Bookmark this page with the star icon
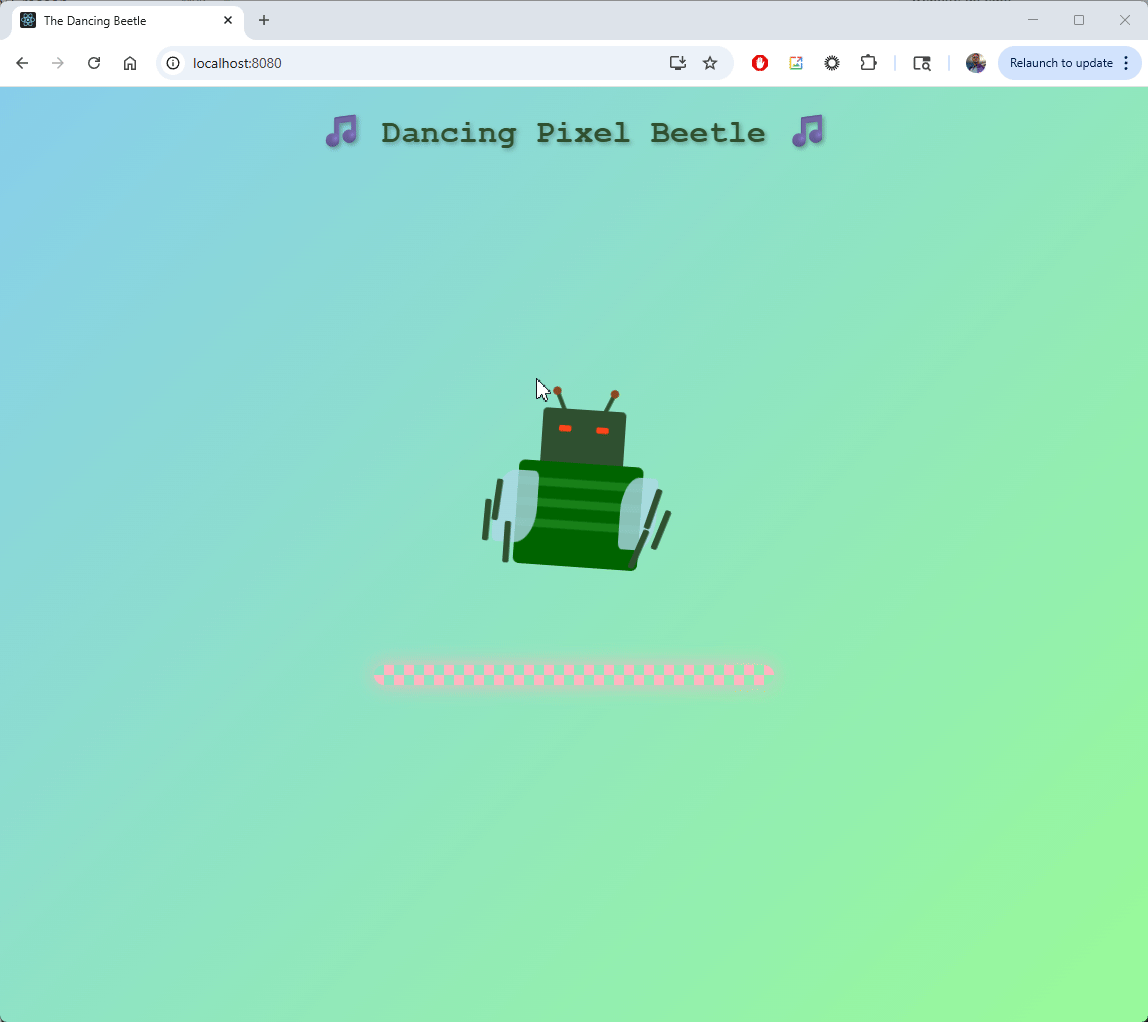 (710, 63)
